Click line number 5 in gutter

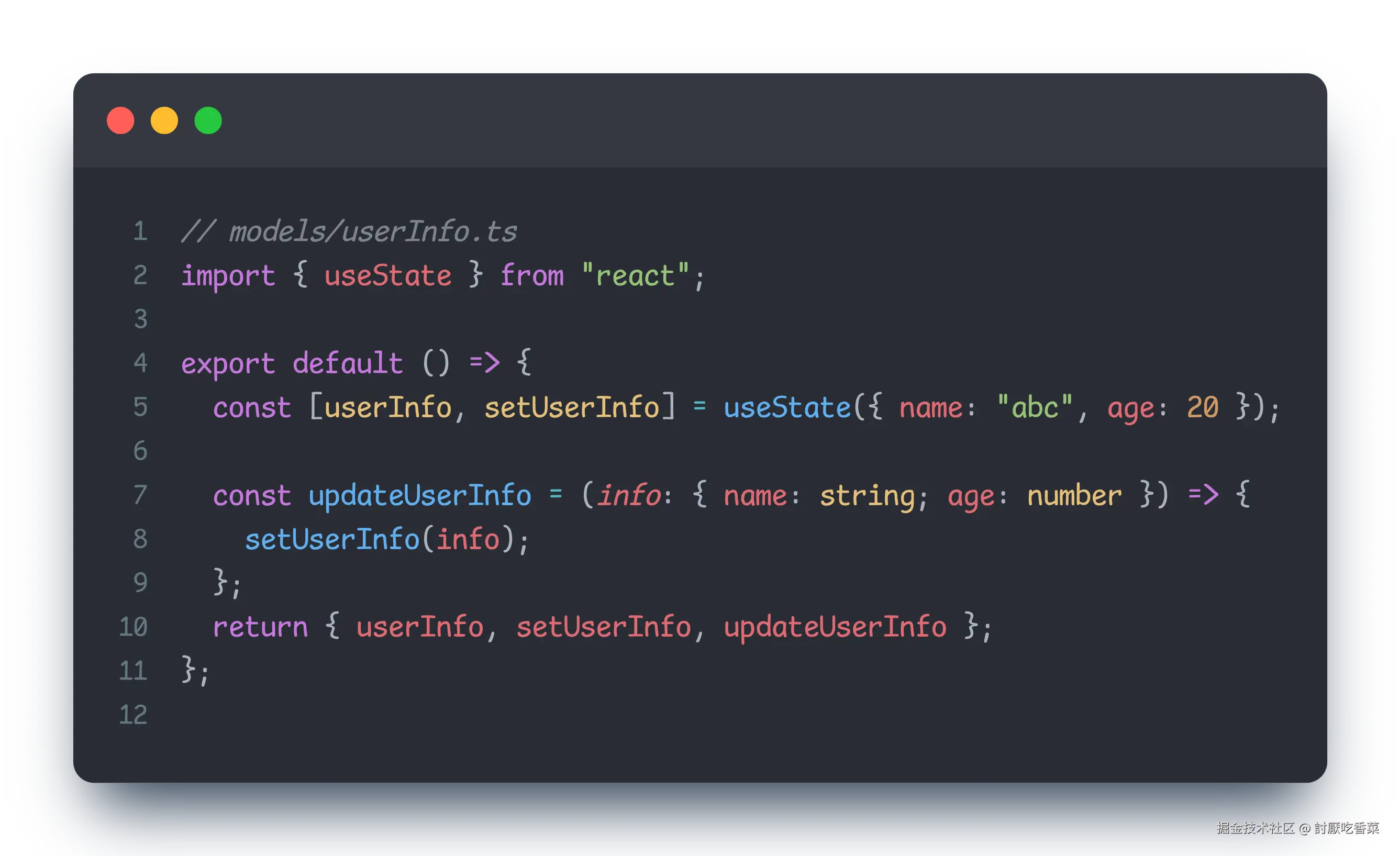pos(140,407)
